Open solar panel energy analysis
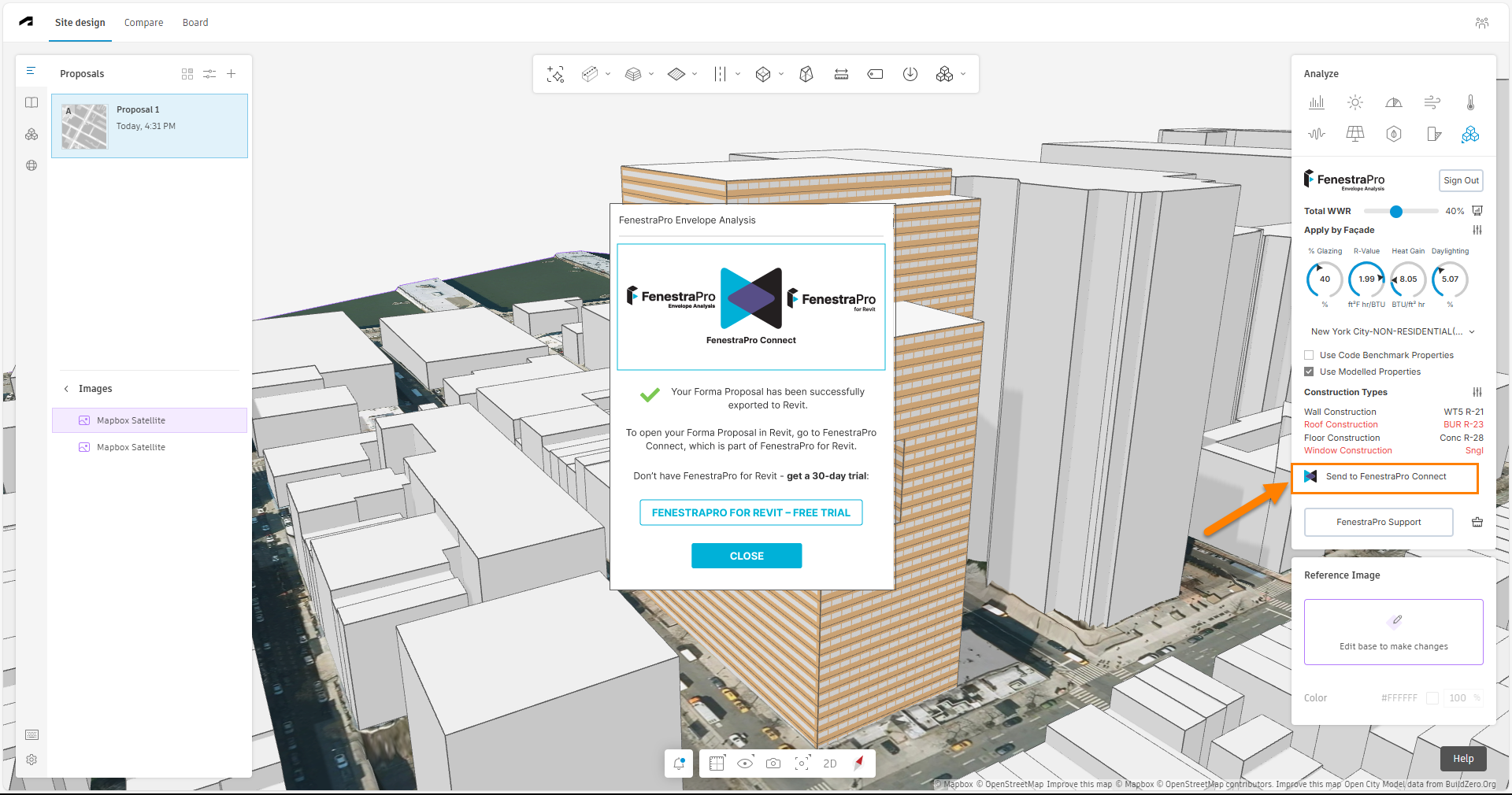The width and height of the screenshot is (1512, 795). 1355,134
